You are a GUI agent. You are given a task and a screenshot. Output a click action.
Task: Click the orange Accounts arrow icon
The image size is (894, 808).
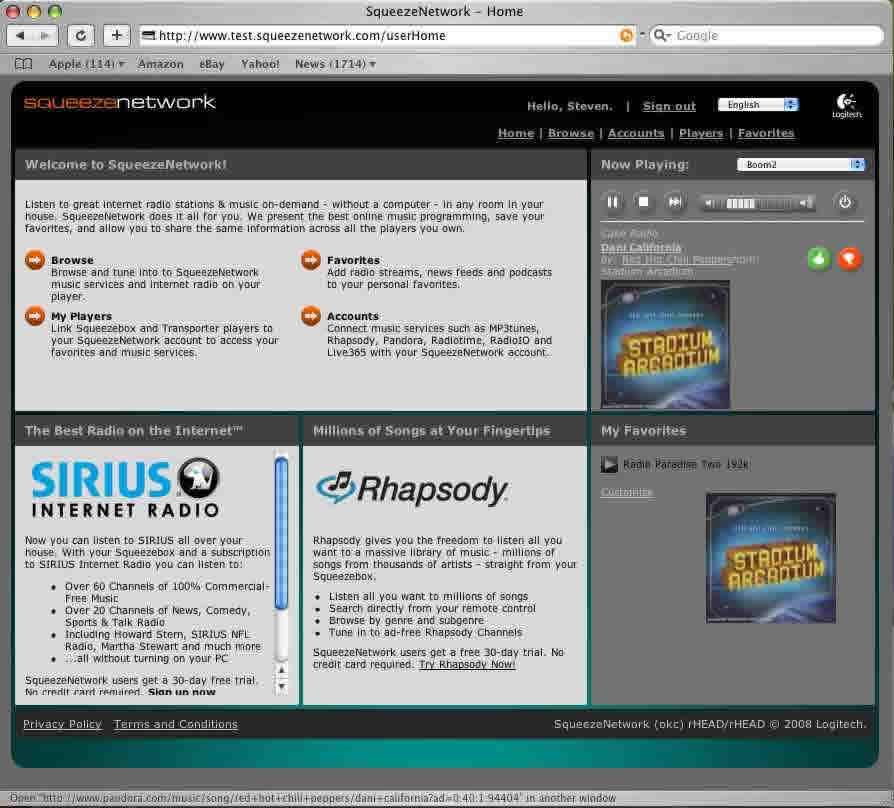311,317
